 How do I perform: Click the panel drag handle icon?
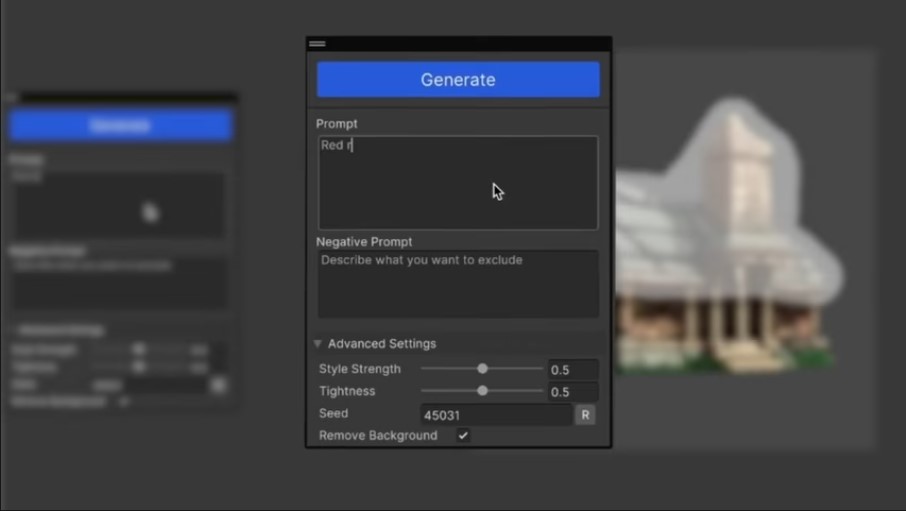(317, 44)
